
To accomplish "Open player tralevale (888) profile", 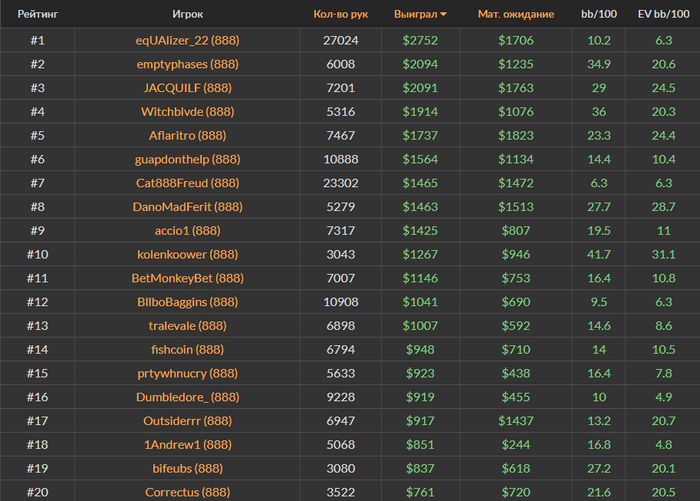I will [188, 326].
